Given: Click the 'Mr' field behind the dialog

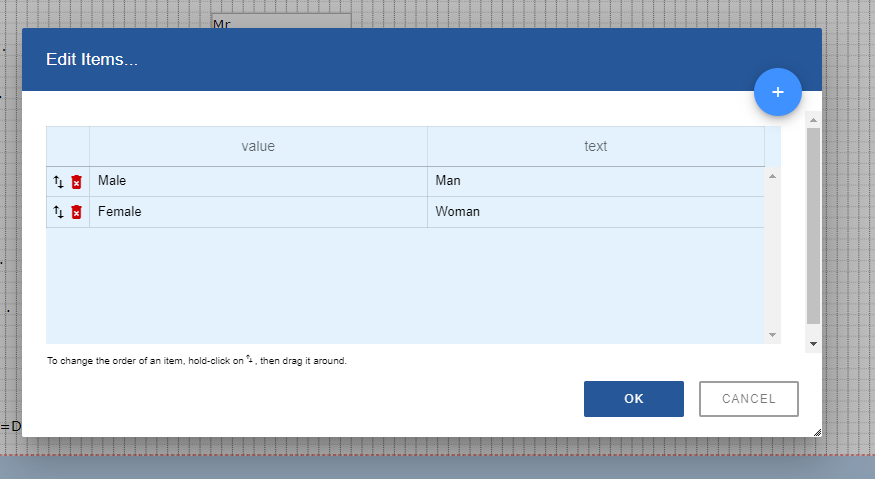Looking at the screenshot, I should 280,21.
